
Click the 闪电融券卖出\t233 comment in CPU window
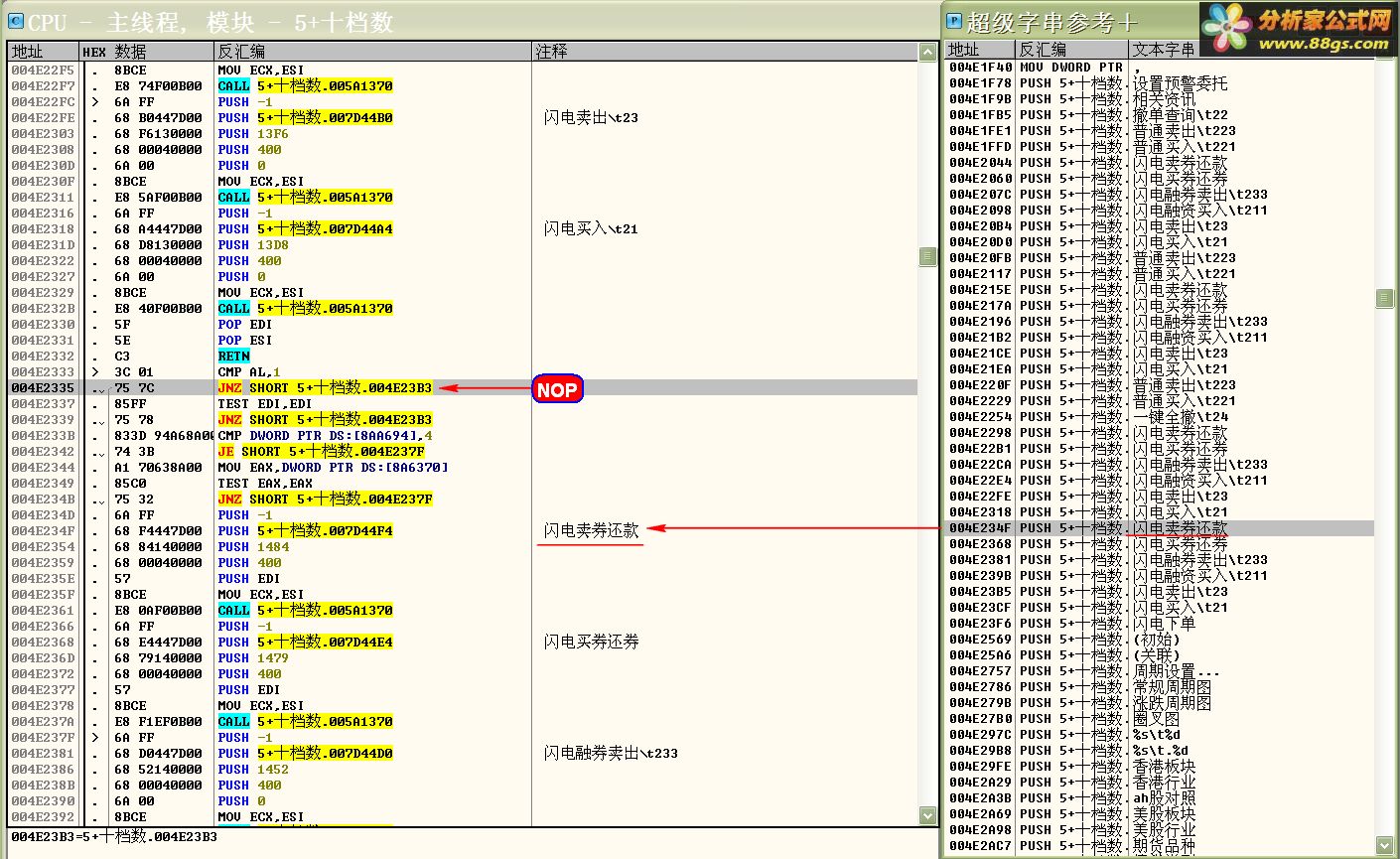coord(611,753)
